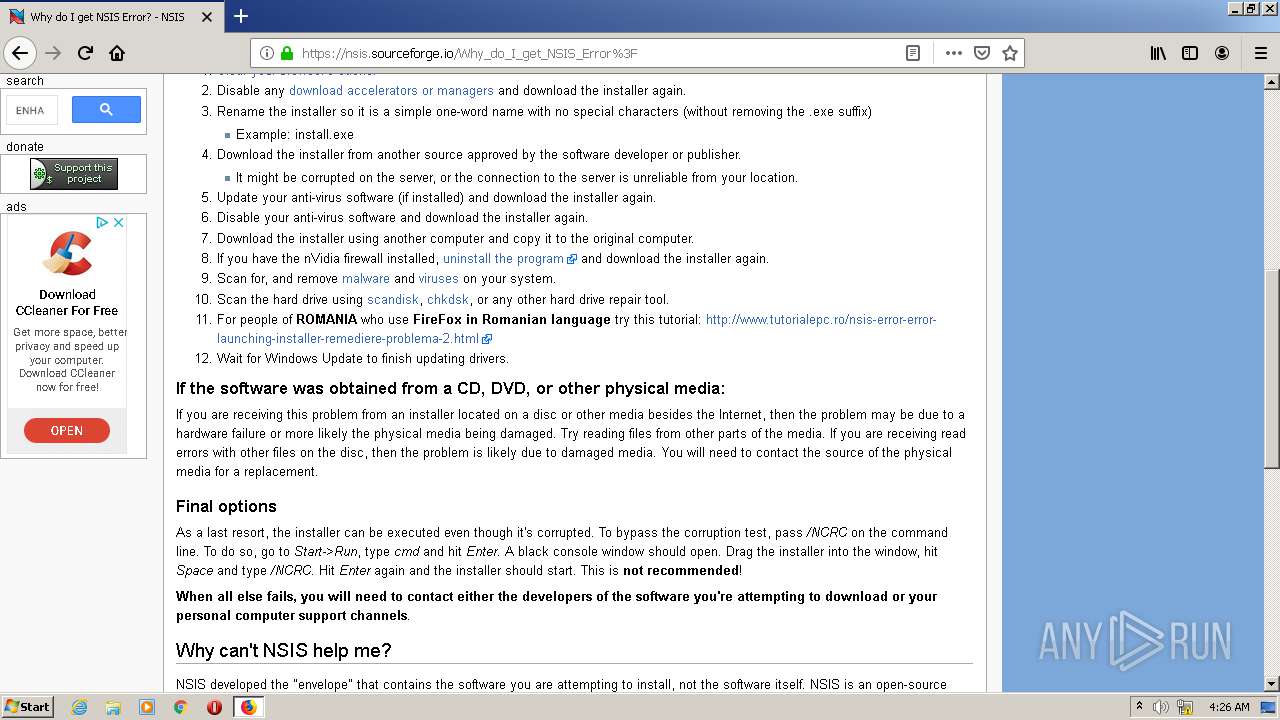
Task: Show site information icon in address bar
Action: 267,53
